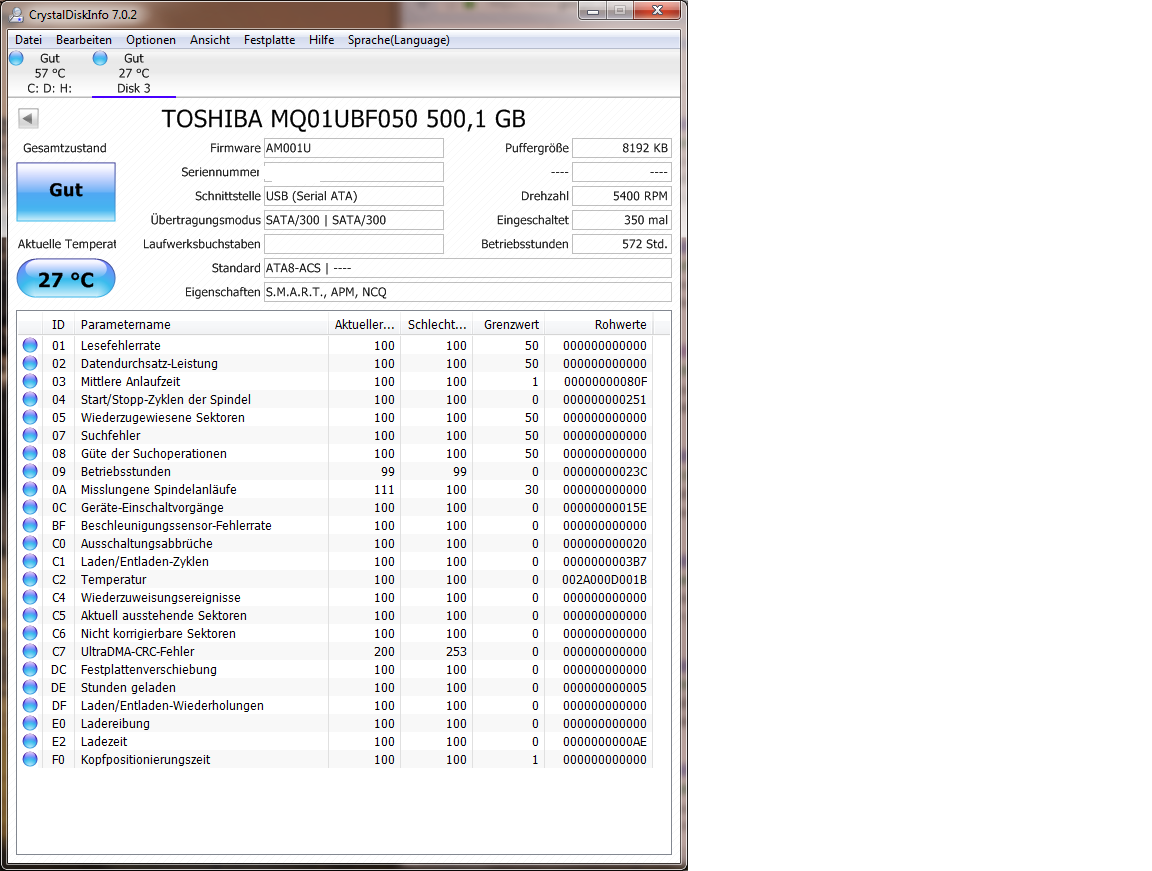The image size is (1152, 871).
Task: Click status orb for Geräte-Einschaltvorgänge
Action: (x=30, y=507)
